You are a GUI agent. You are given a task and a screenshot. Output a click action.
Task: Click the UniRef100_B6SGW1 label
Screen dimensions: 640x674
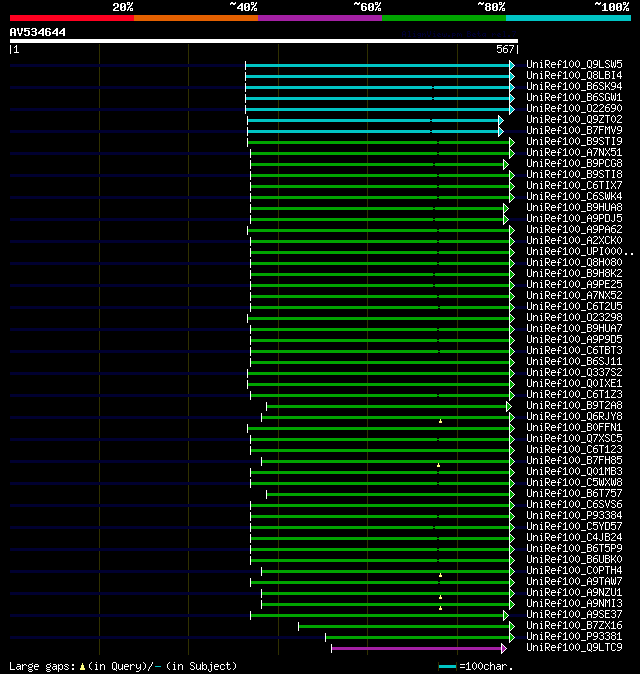[574, 98]
